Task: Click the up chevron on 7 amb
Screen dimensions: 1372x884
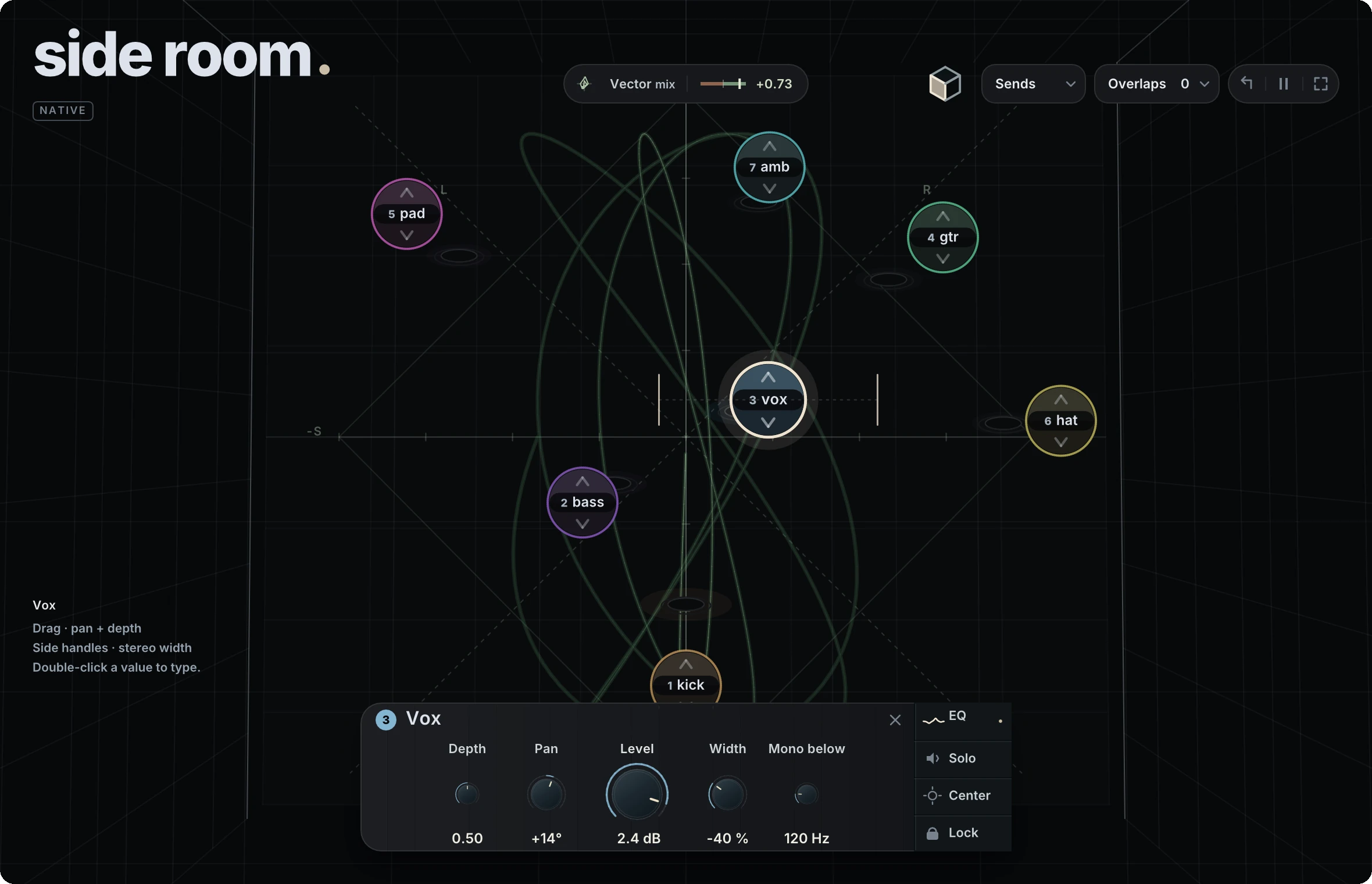Action: [769, 146]
